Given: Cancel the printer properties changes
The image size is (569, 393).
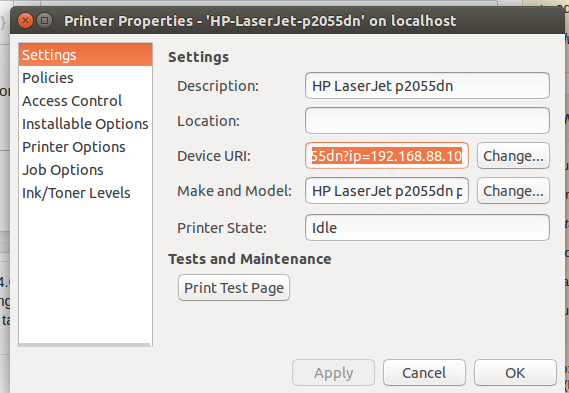Looking at the screenshot, I should [x=424, y=373].
